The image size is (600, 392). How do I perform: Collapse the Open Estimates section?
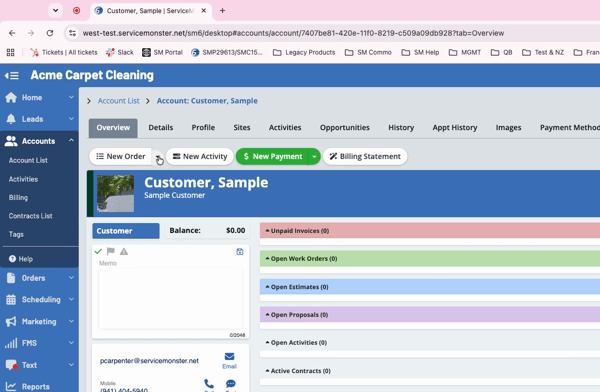[x=267, y=287]
